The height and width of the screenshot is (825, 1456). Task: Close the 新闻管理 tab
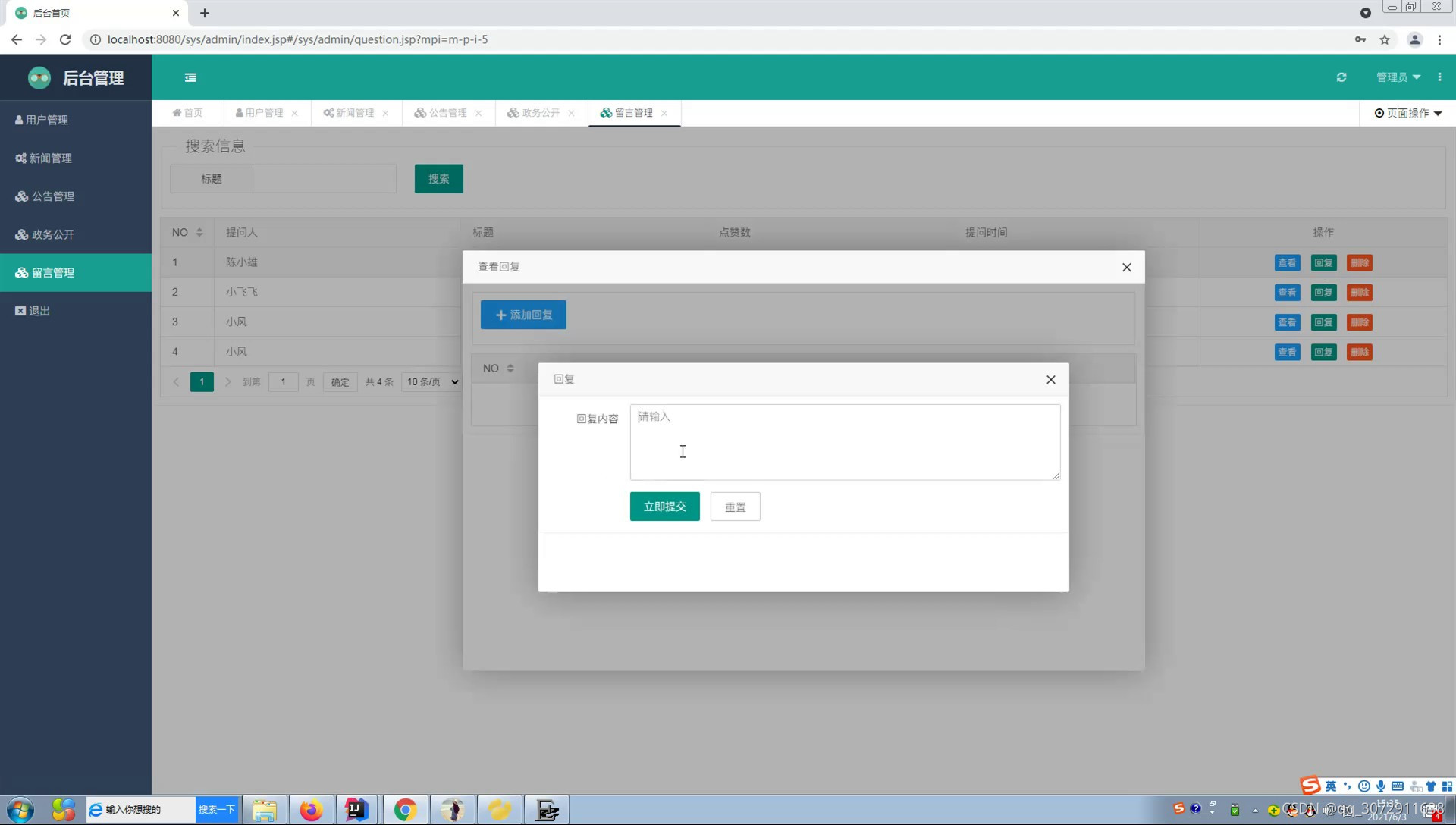pos(385,113)
